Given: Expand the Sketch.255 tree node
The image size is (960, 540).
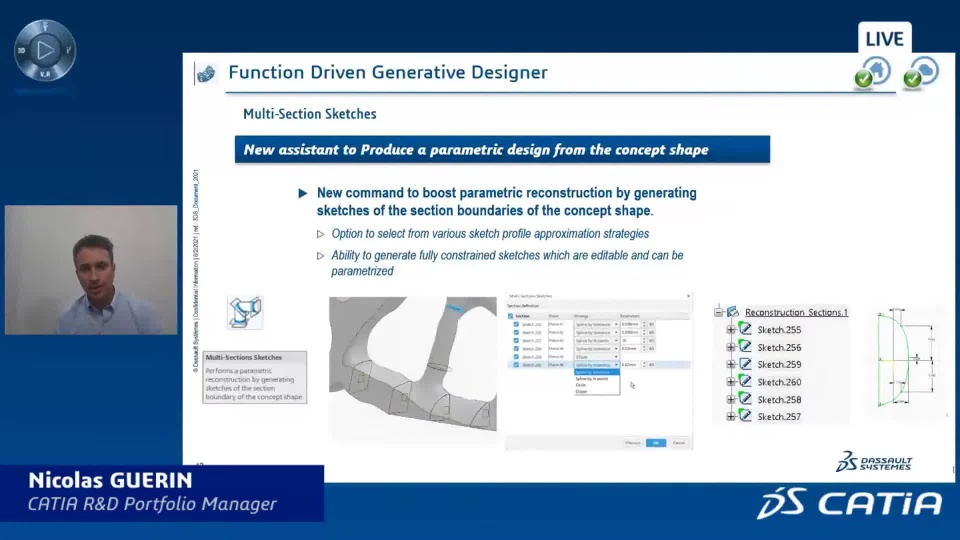Looking at the screenshot, I should [x=731, y=329].
